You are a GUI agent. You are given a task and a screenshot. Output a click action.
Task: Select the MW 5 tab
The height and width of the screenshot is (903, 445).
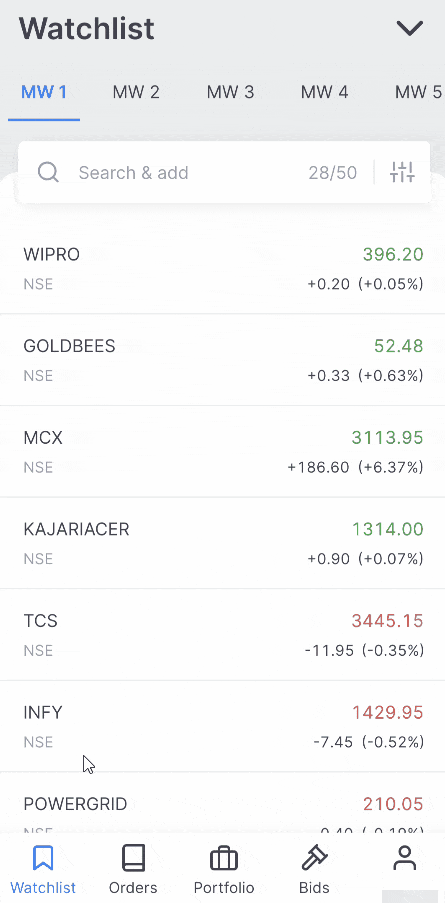[x=419, y=92]
